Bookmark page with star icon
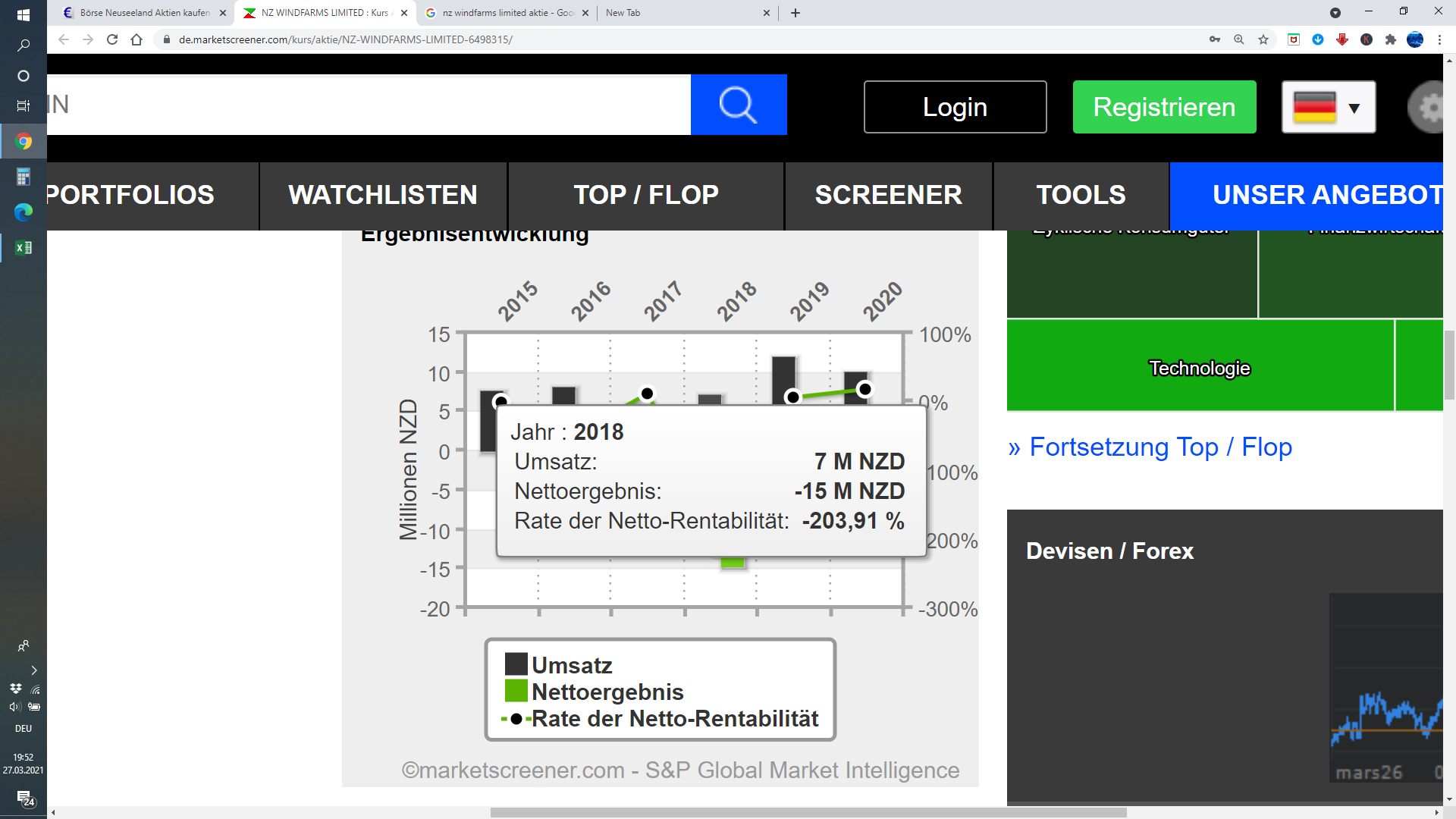Screen dimensions: 1456x819 click(x=1263, y=39)
